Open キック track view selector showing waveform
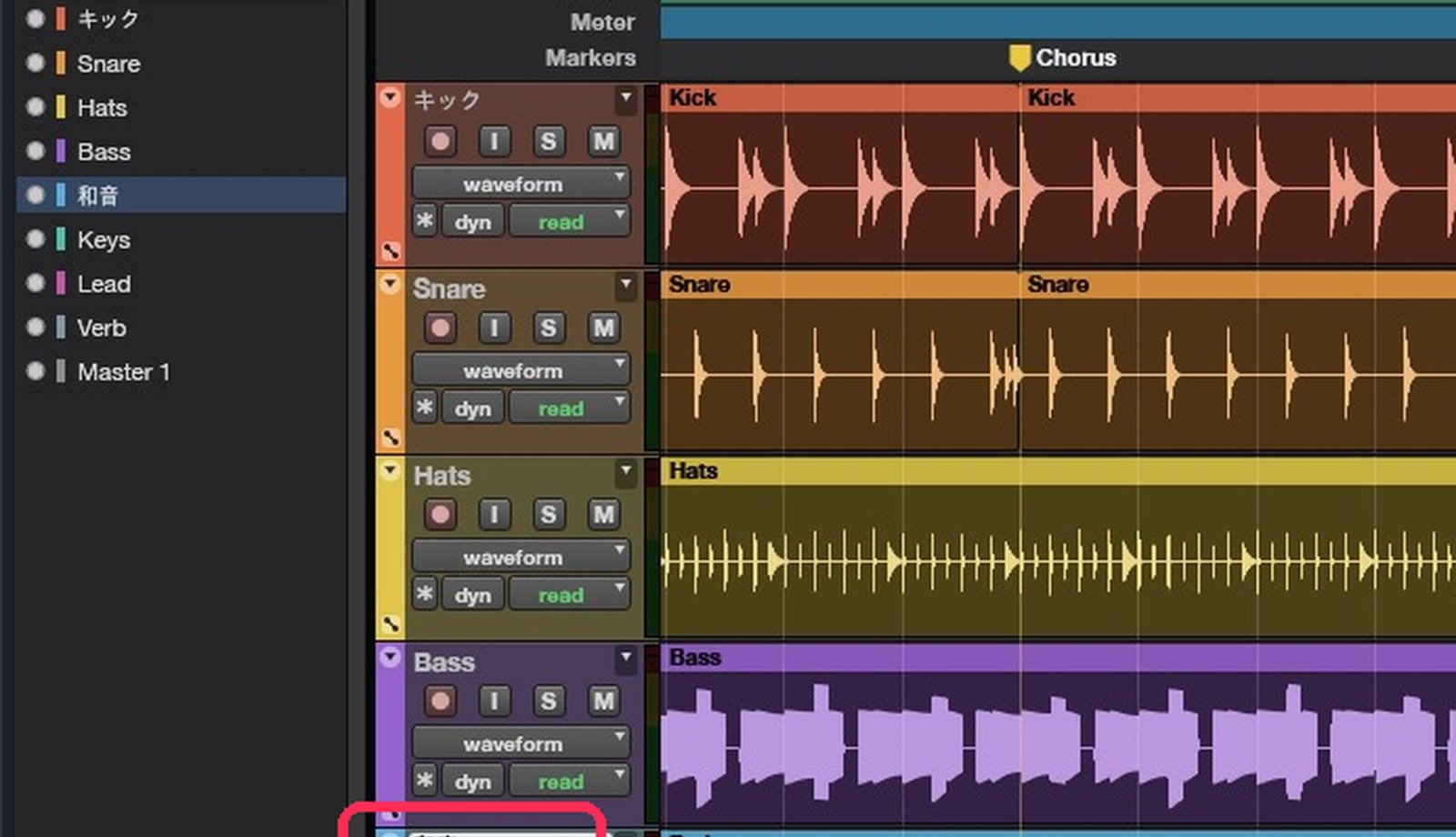This screenshot has width=1456, height=837. (521, 184)
